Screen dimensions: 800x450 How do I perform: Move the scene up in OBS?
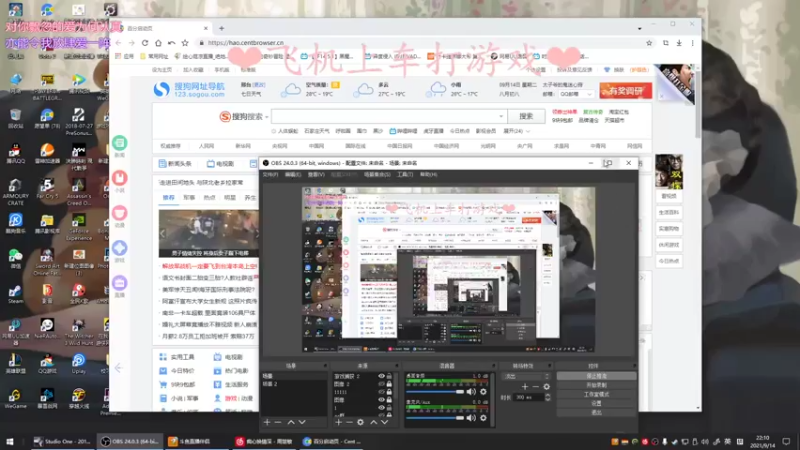tap(291, 422)
